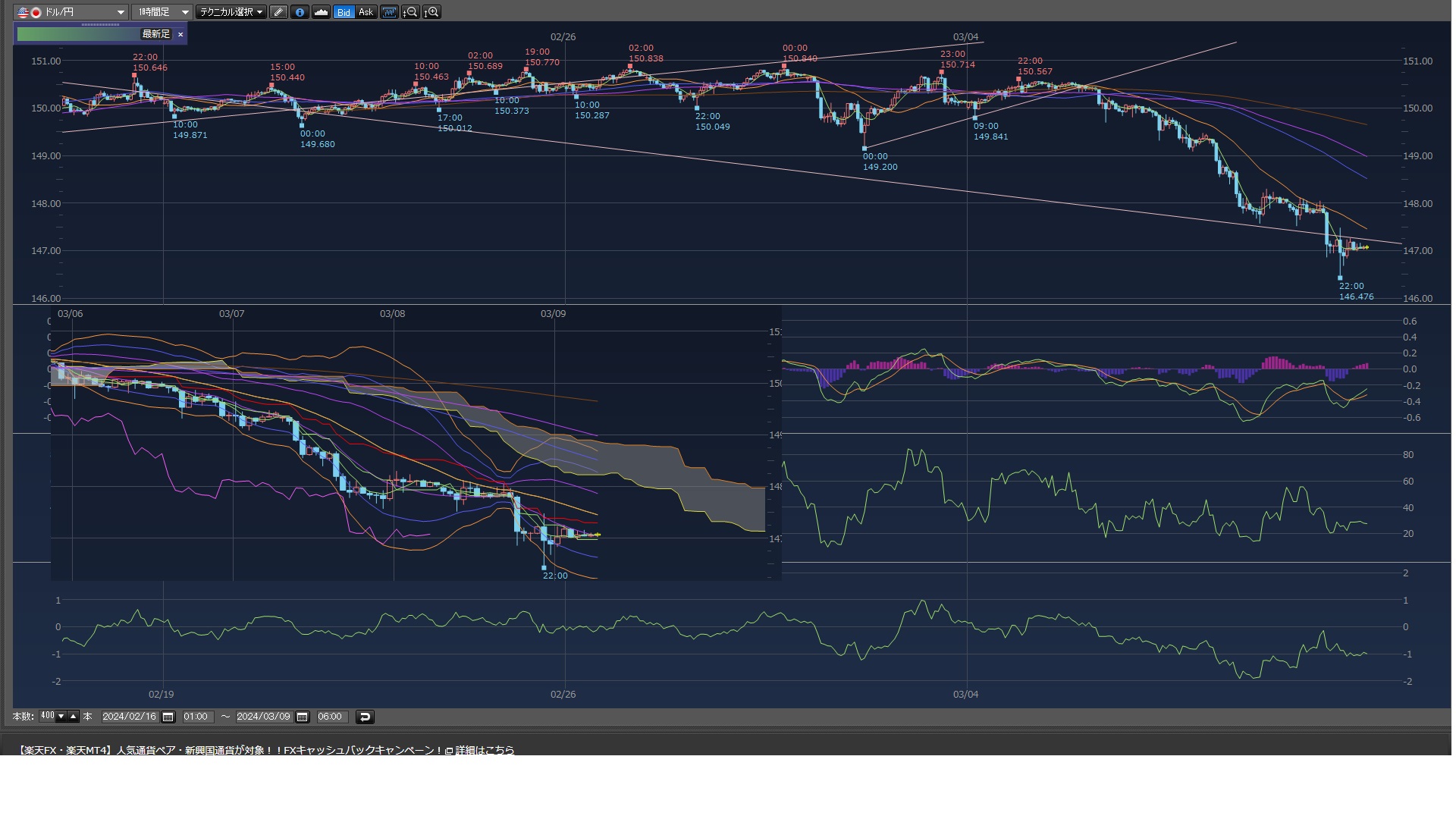Click the zoom out magnifier icon
Viewport: 1456px width, 819px height.
410,12
